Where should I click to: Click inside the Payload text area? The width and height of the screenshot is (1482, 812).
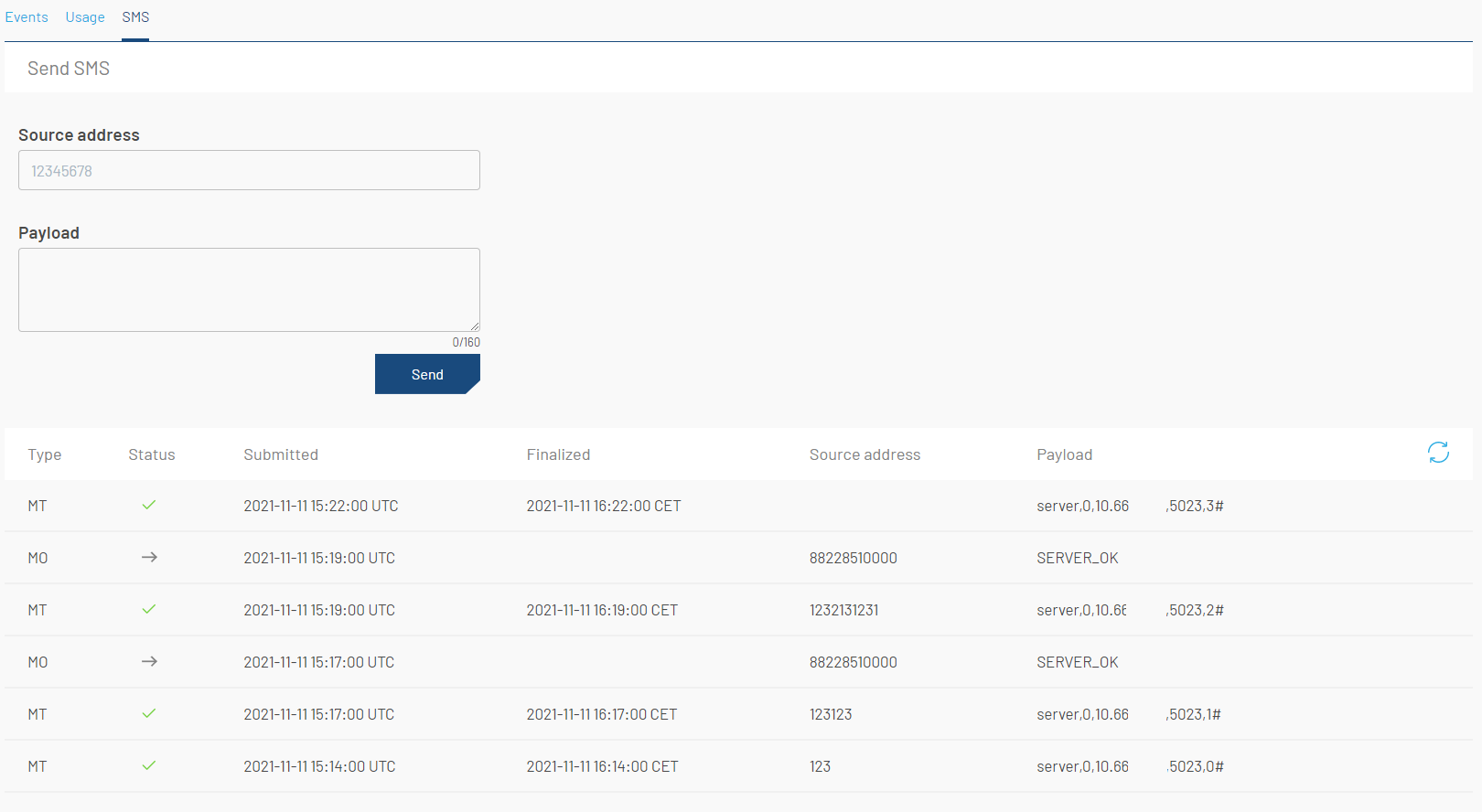[x=249, y=290]
